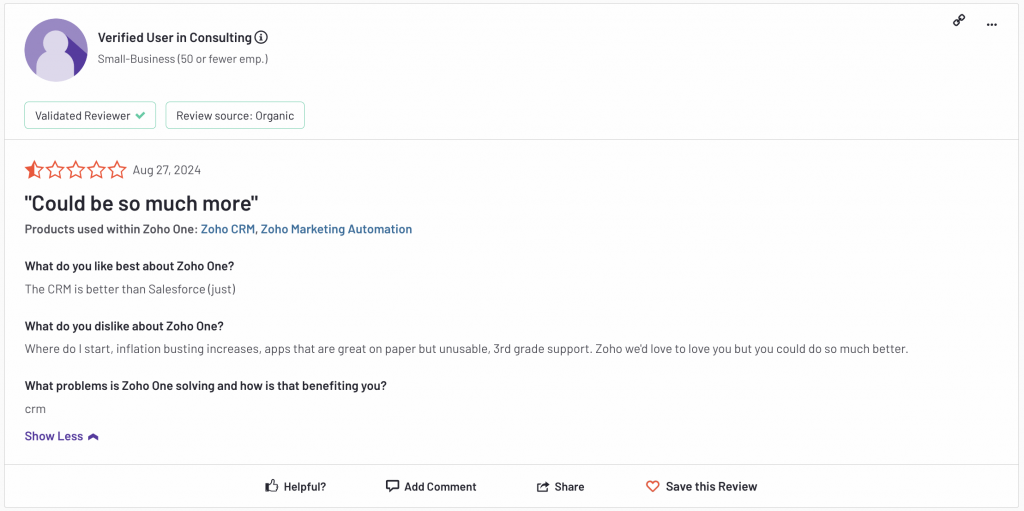The width and height of the screenshot is (1024, 511).
Task: Click the Add Comment speech bubble icon
Action: (x=392, y=486)
